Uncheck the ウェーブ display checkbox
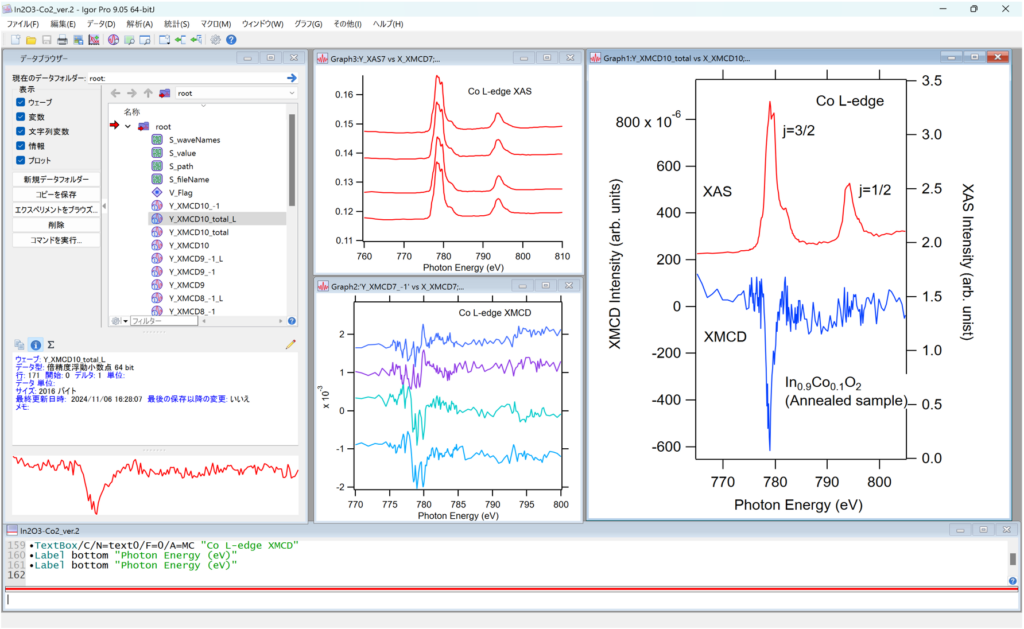The image size is (1024, 629). (21, 102)
